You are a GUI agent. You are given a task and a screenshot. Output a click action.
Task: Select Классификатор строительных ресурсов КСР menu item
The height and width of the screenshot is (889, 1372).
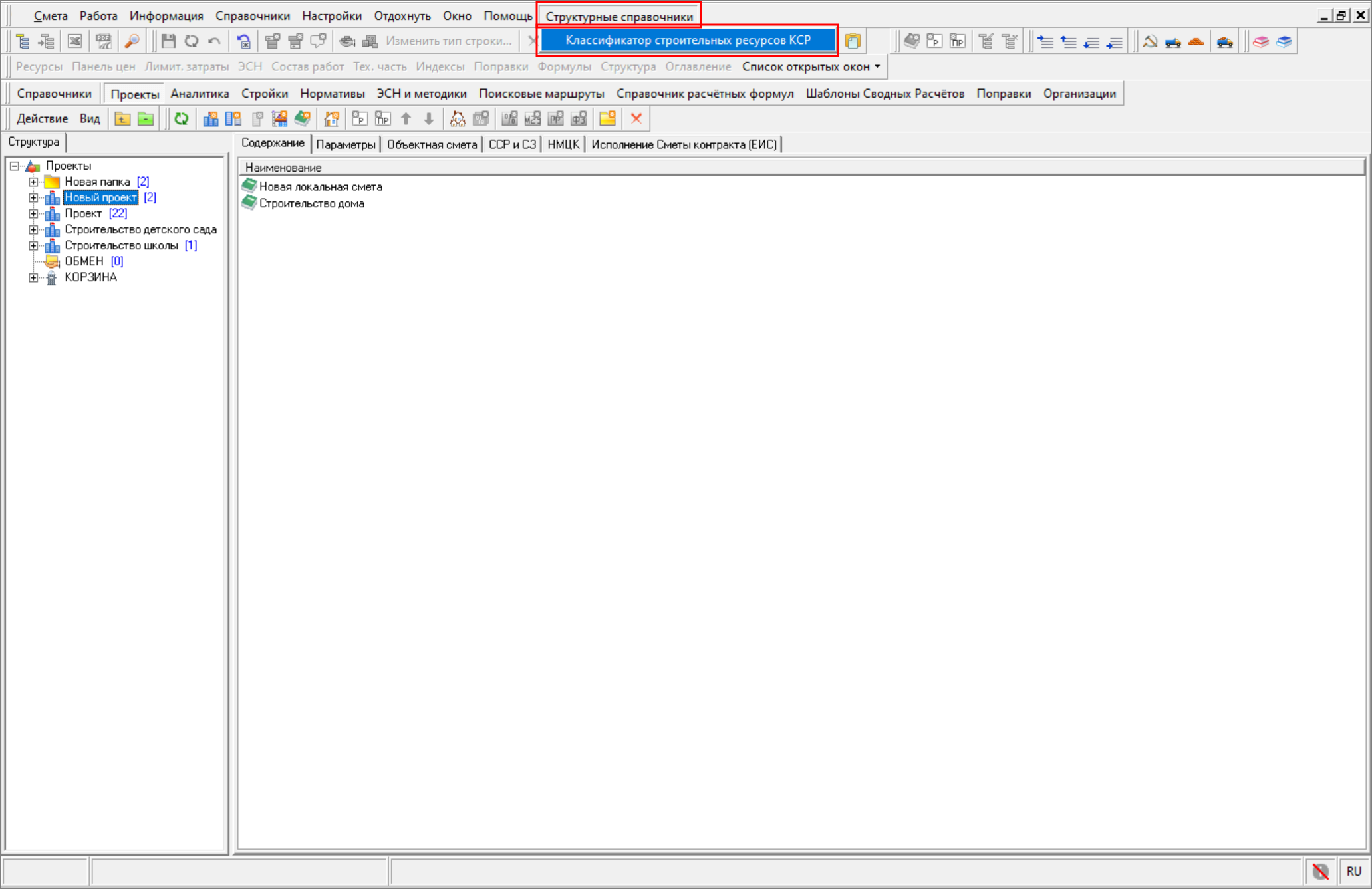coord(688,41)
